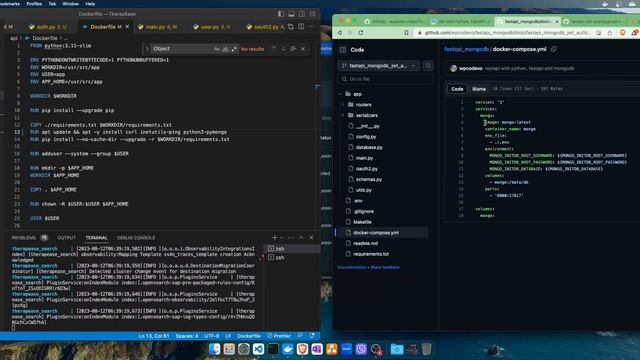Go to next match in find widget

point(284,49)
